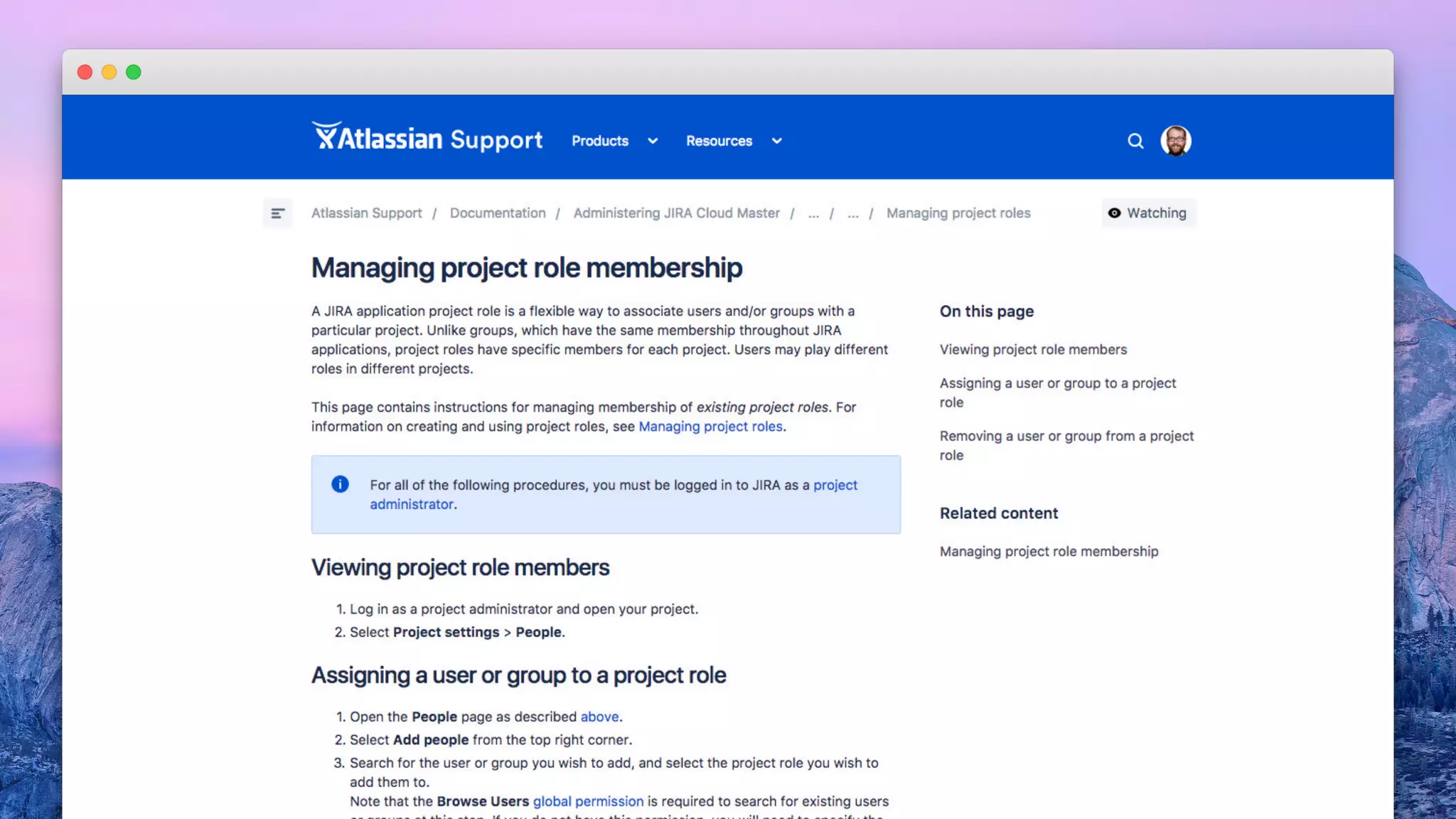Toggle the Watching eye button
The image size is (1456, 819).
click(1148, 213)
